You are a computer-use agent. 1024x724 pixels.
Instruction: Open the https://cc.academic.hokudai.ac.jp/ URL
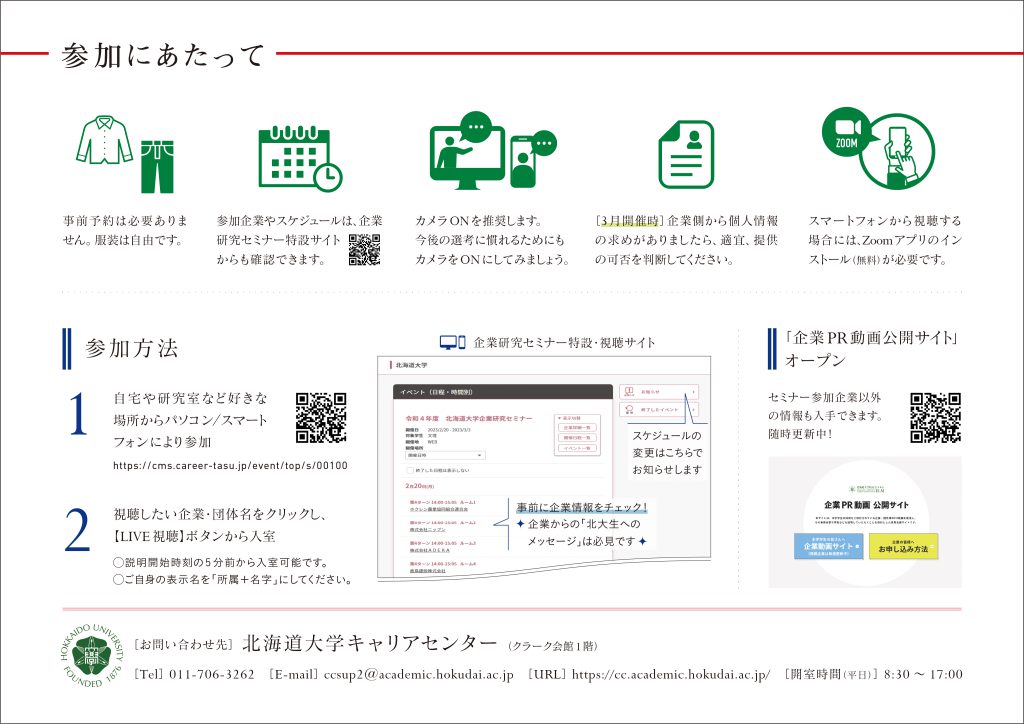coord(671,674)
